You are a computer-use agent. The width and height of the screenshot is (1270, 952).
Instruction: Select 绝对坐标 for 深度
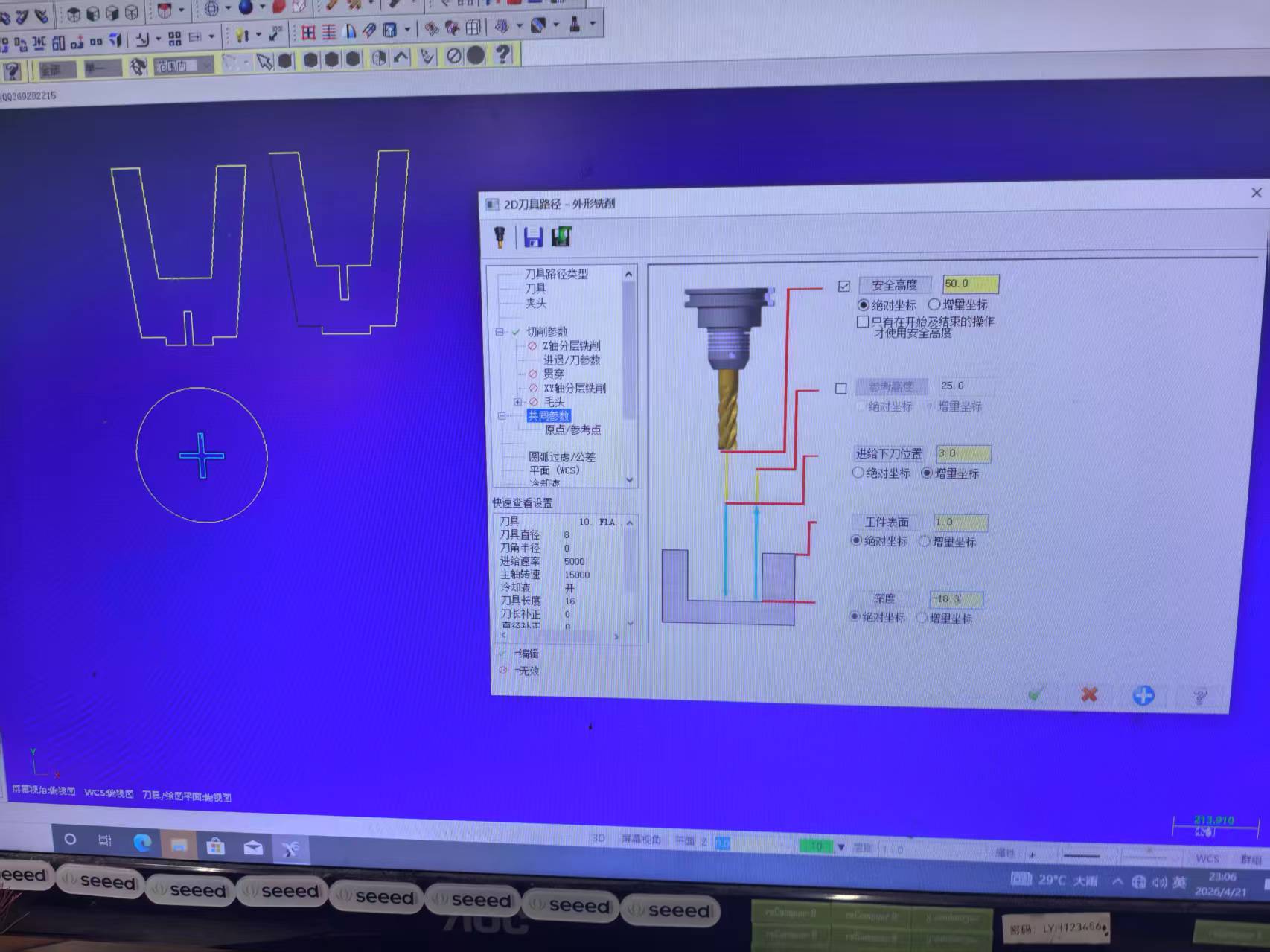click(x=855, y=616)
